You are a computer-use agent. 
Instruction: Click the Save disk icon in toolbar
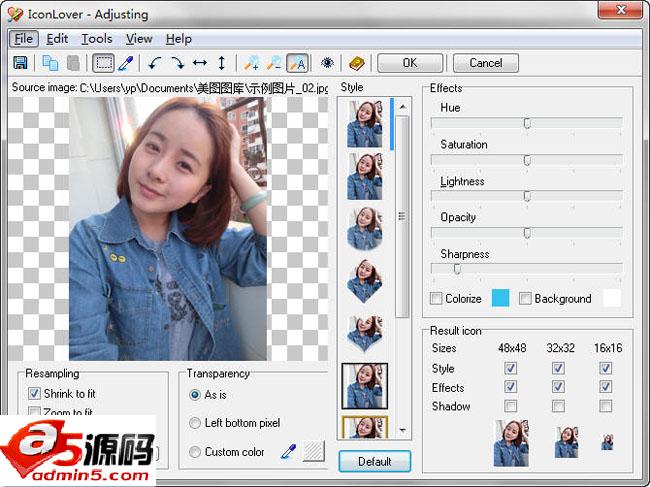tap(20, 63)
